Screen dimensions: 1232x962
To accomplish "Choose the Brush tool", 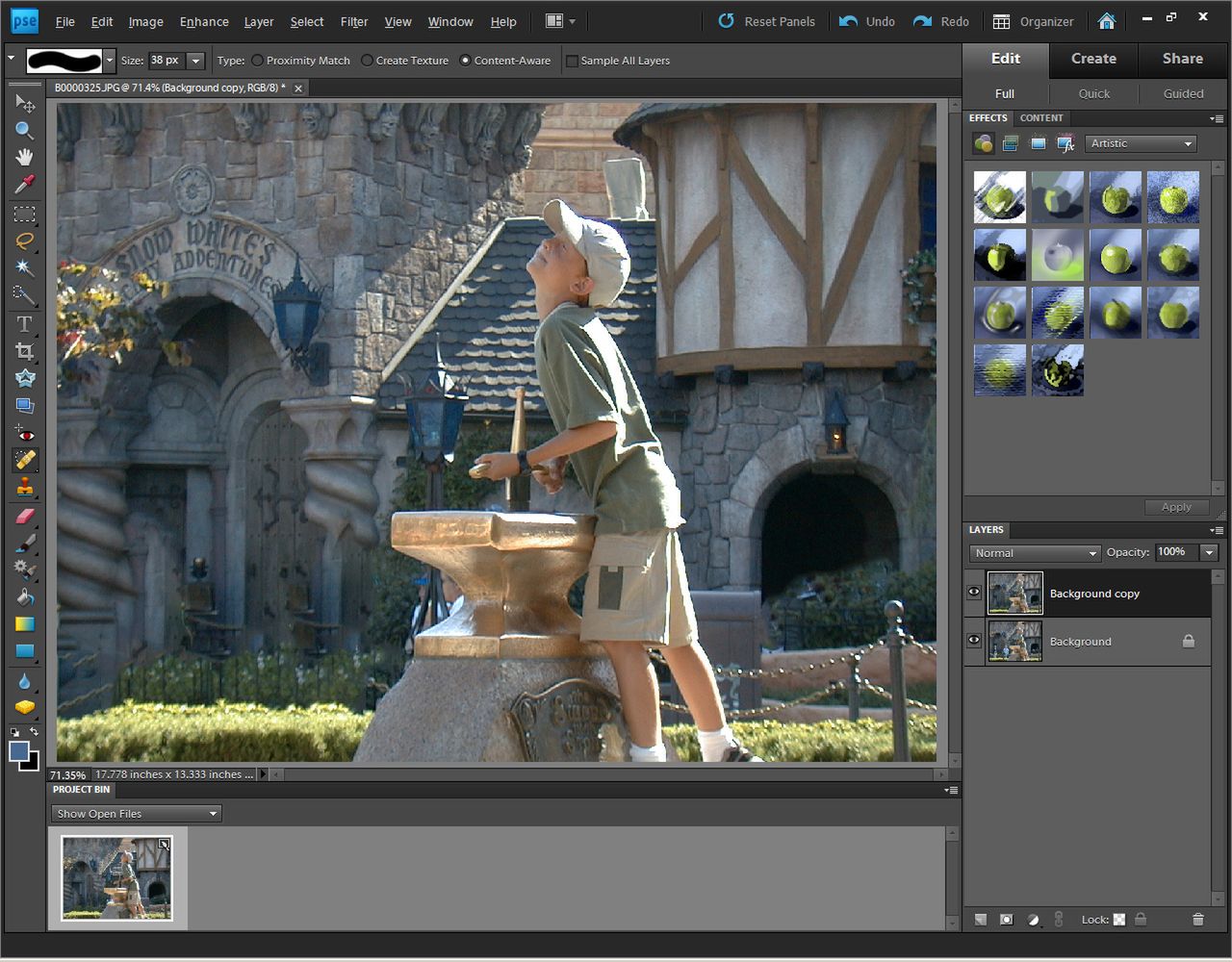I will point(24,543).
